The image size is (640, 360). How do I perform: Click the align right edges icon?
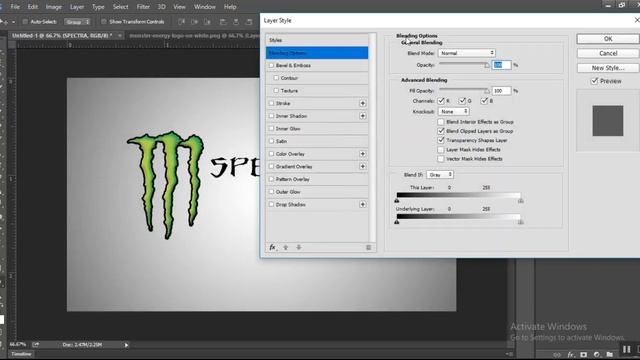click(249, 22)
